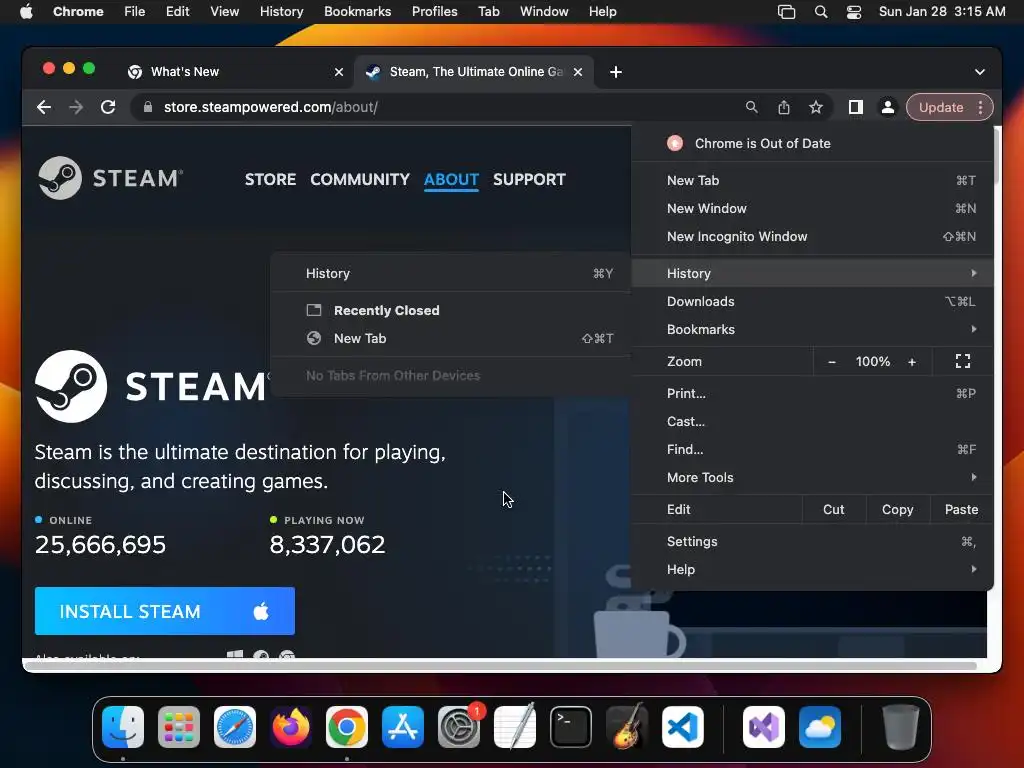Open System Settings from the Dock

(458, 727)
